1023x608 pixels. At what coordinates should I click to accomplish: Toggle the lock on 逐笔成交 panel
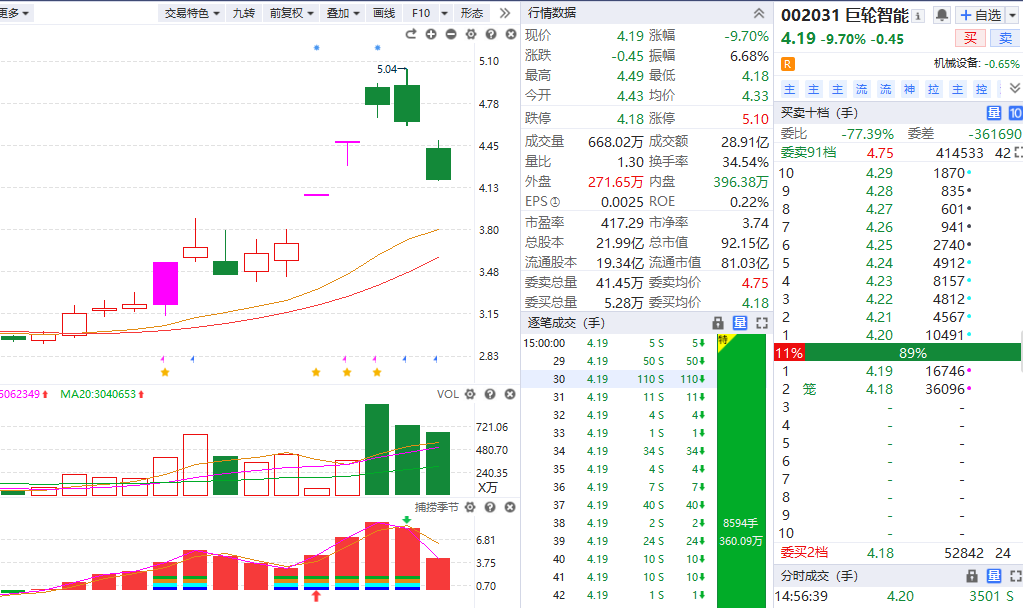point(717,323)
